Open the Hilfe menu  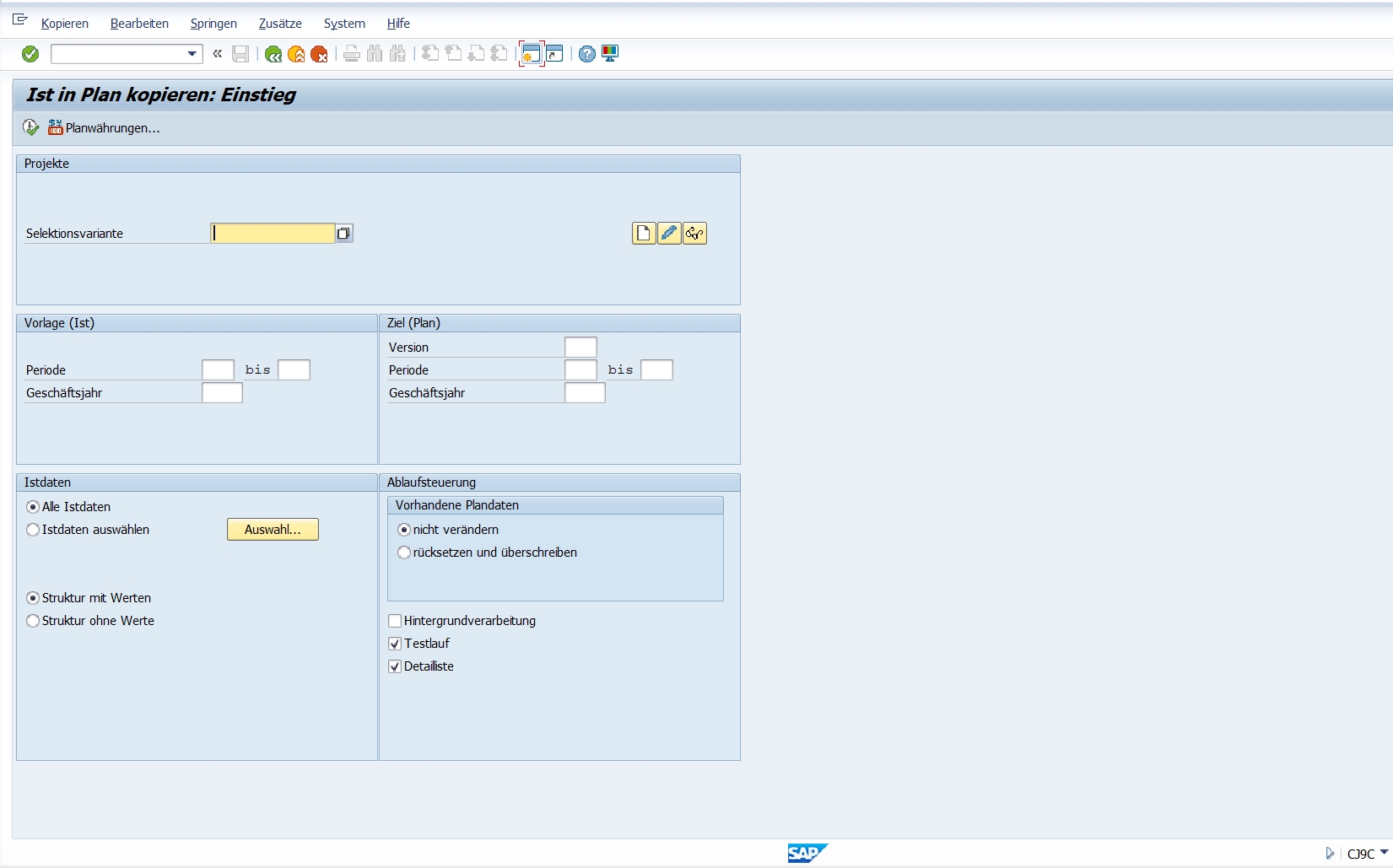(398, 24)
